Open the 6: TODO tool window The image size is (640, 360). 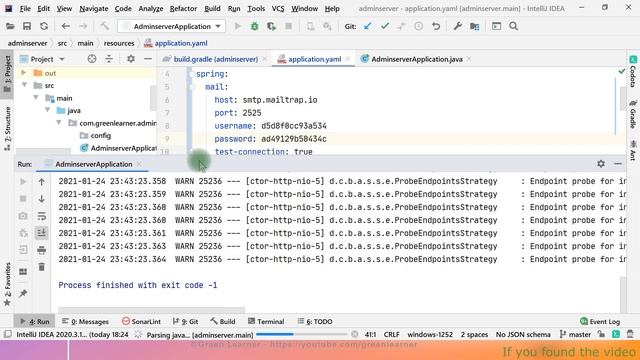click(x=315, y=322)
